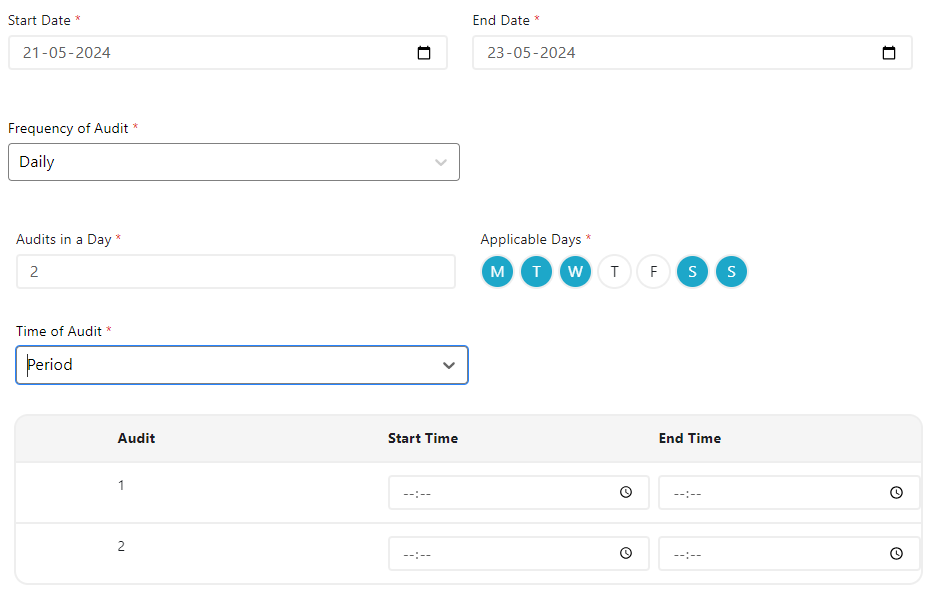
Task: Click the Start Date input field
Action: pyautogui.click(x=210, y=53)
